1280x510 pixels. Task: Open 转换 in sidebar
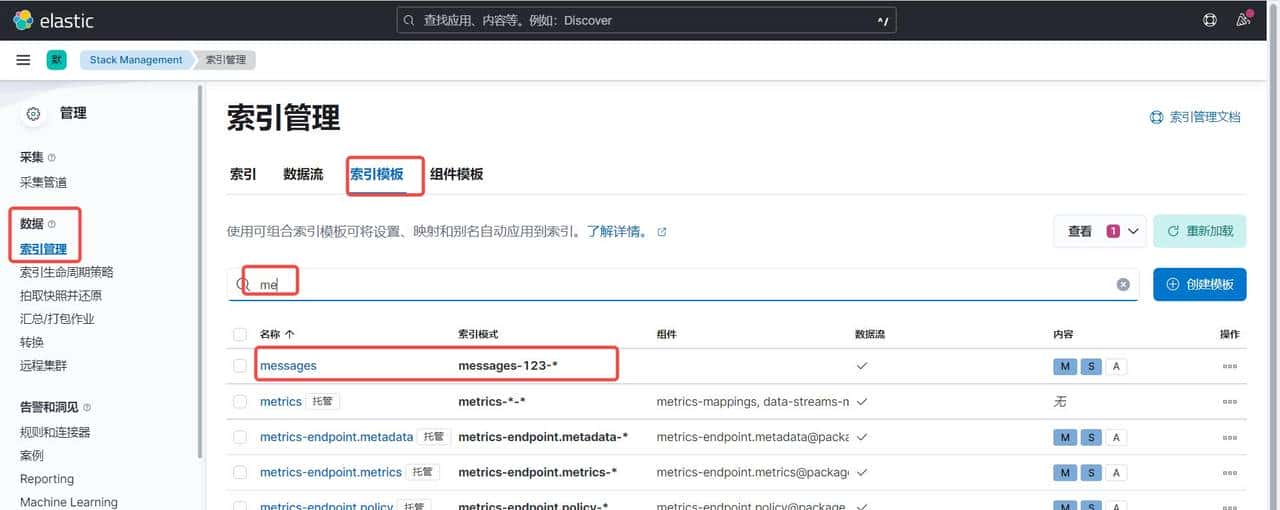pyautogui.click(x=32, y=342)
